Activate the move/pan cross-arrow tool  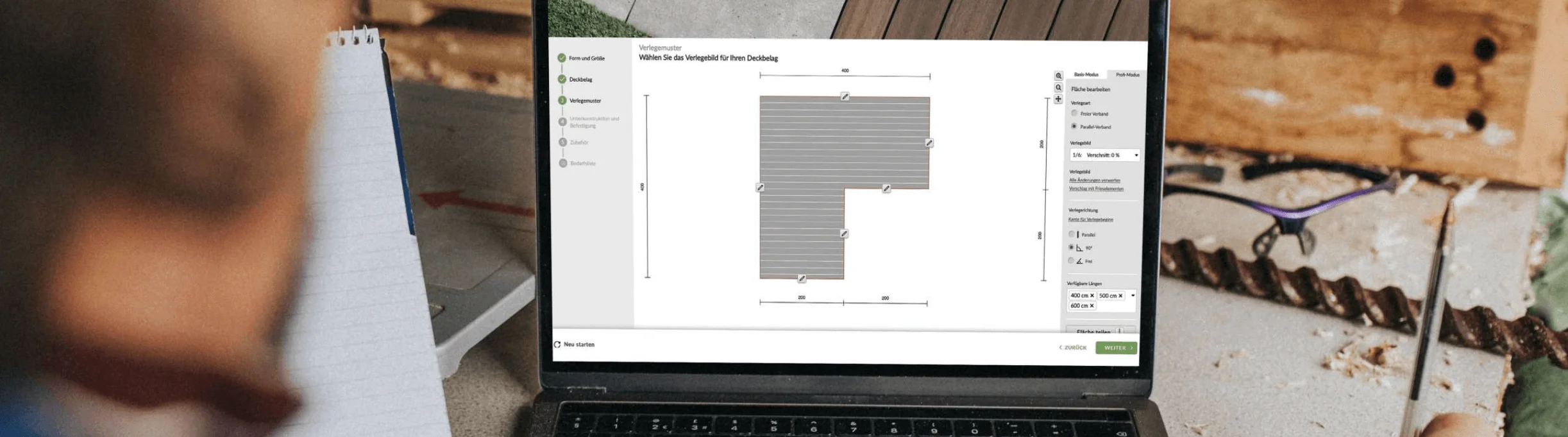pyautogui.click(x=1058, y=99)
